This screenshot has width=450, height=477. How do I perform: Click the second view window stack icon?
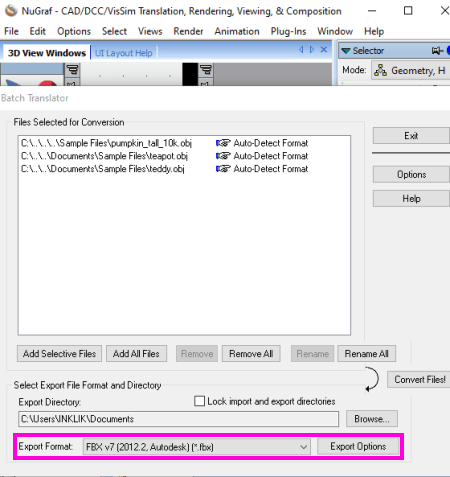point(206,70)
